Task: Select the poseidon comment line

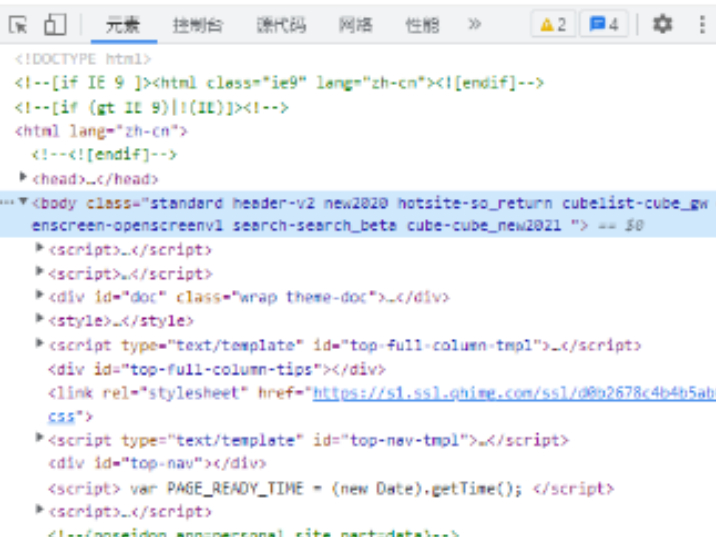Action: click(x=253, y=532)
